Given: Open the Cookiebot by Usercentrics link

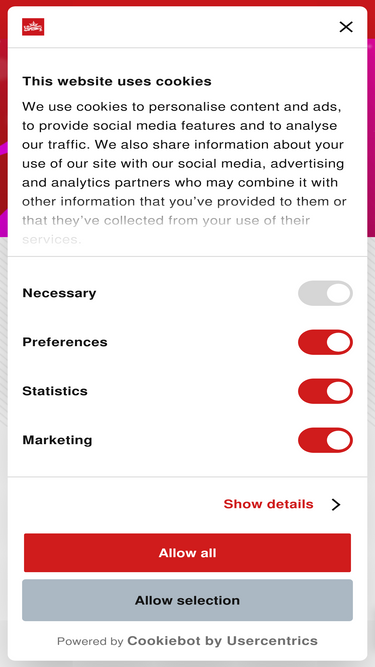Looking at the screenshot, I should [222, 641].
